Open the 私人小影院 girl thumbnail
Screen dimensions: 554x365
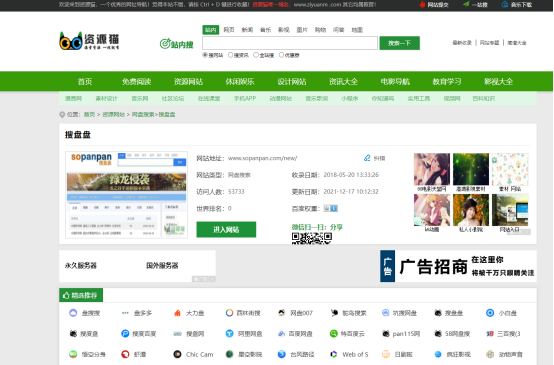[471, 210]
